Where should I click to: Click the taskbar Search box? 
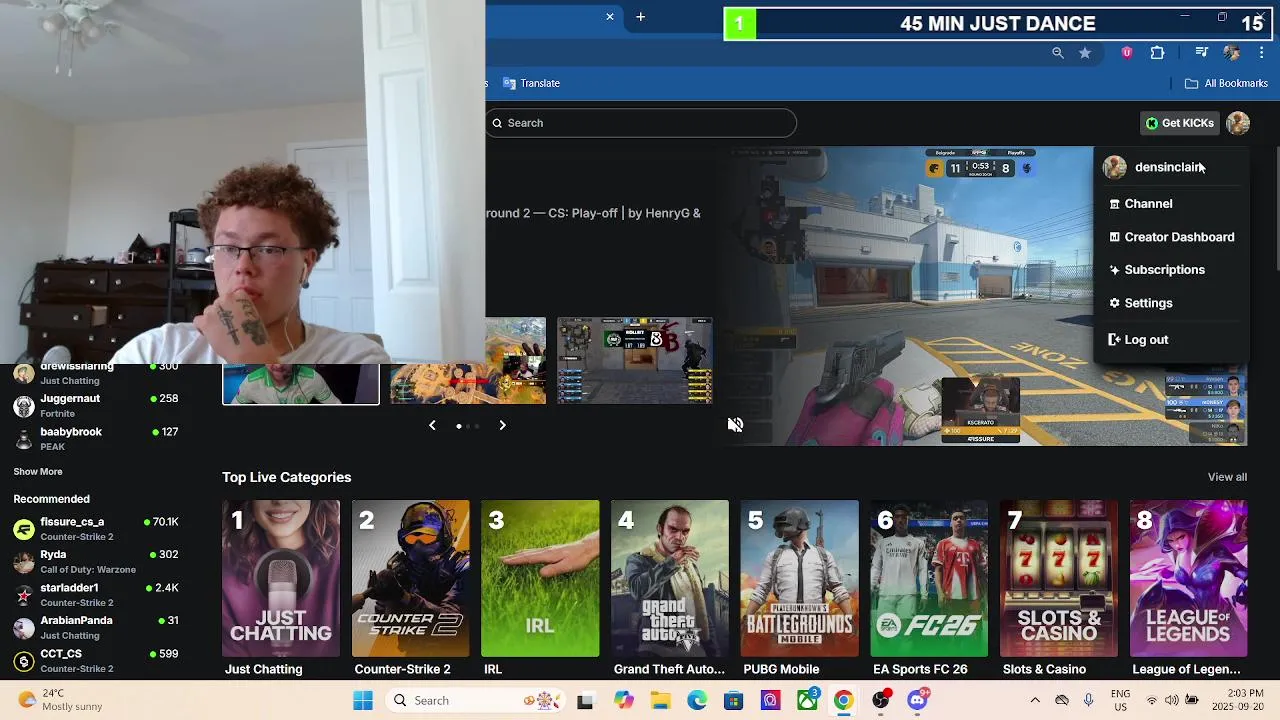pos(477,700)
